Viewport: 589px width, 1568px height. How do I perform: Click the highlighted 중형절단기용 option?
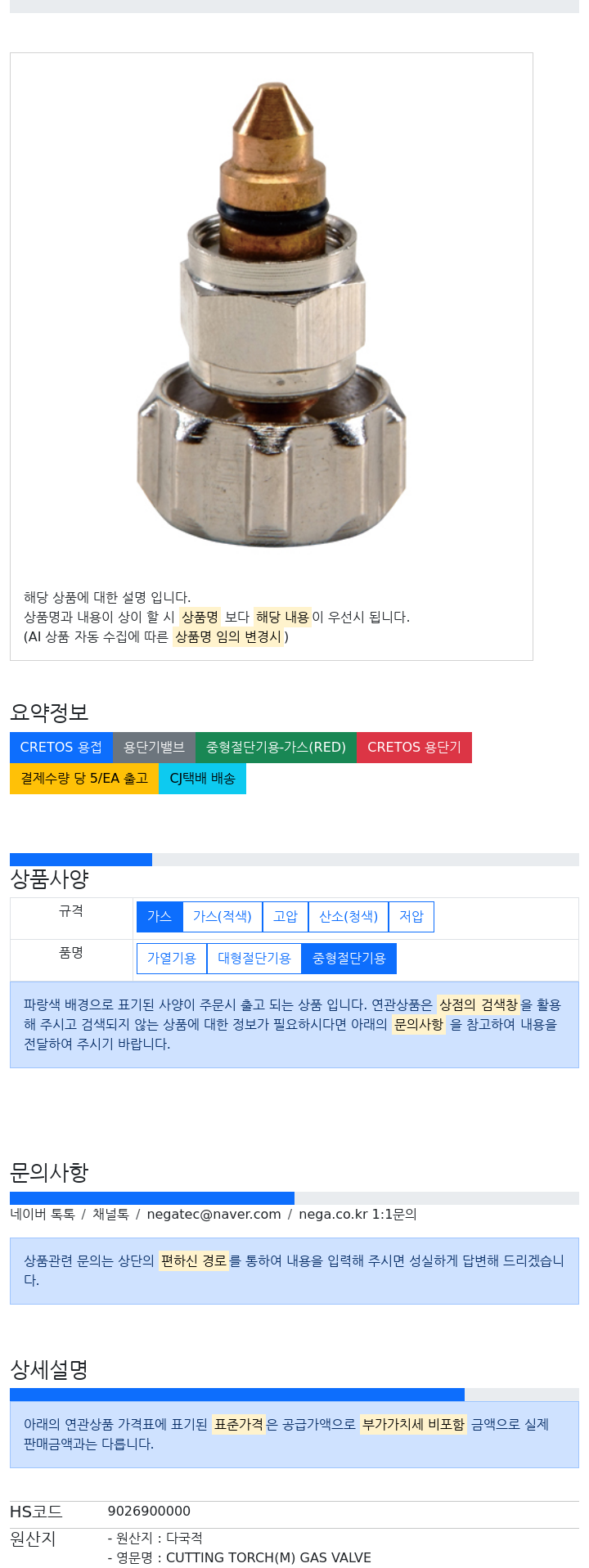click(x=348, y=959)
